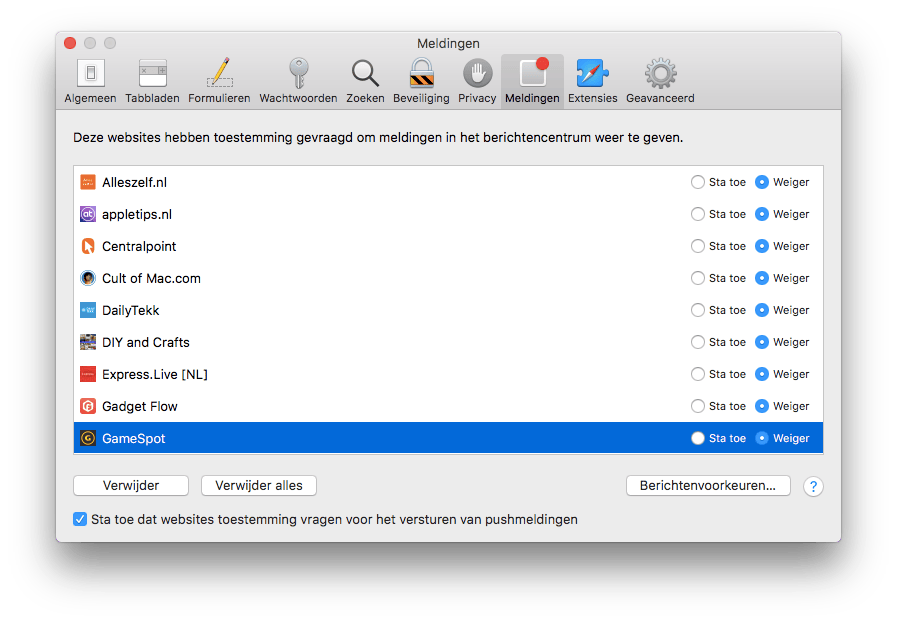The width and height of the screenshot is (897, 622).
Task: Click the Express.Live [NL] favicon
Action: pyautogui.click(x=88, y=374)
